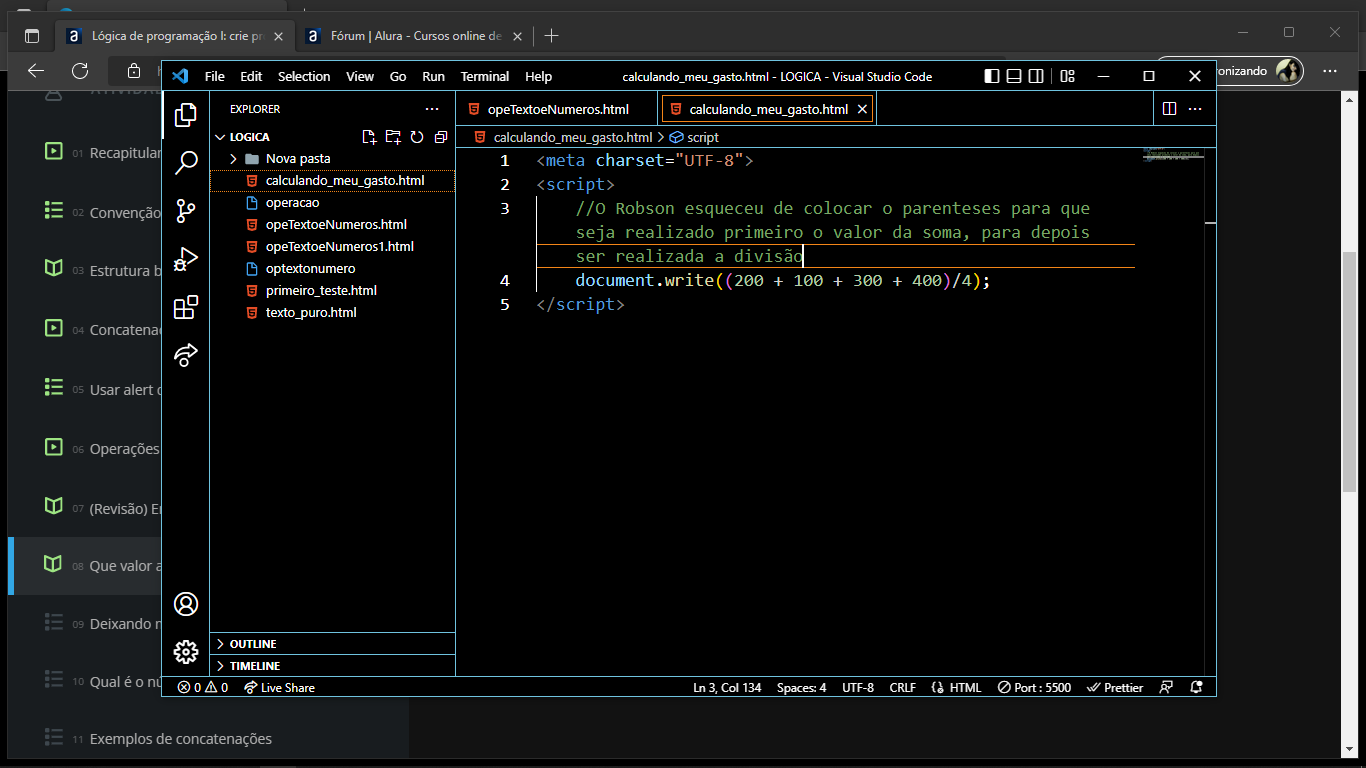This screenshot has height=768, width=1366.
Task: Open the Terminal menu
Action: (485, 76)
